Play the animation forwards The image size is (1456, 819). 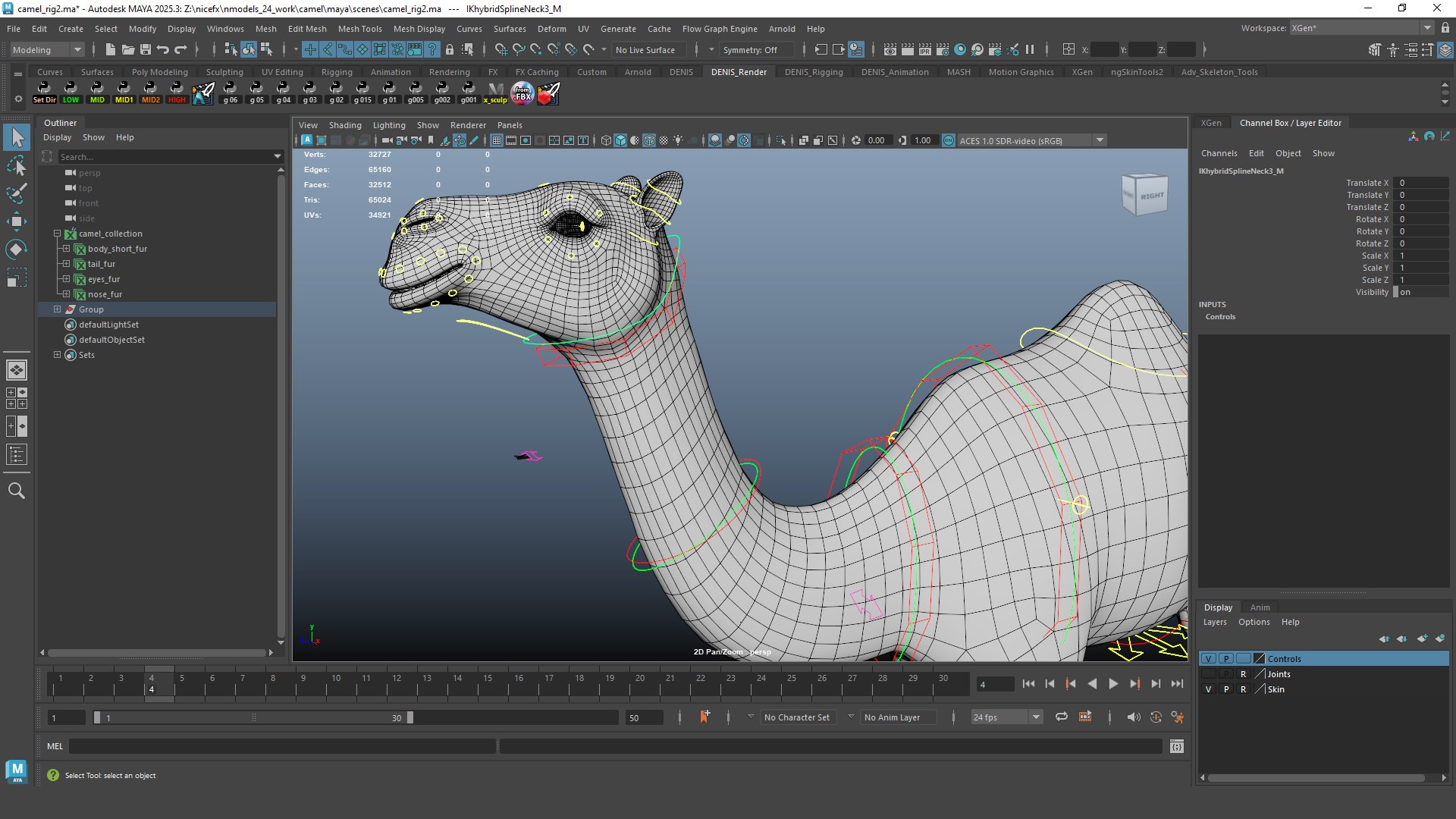click(x=1113, y=684)
